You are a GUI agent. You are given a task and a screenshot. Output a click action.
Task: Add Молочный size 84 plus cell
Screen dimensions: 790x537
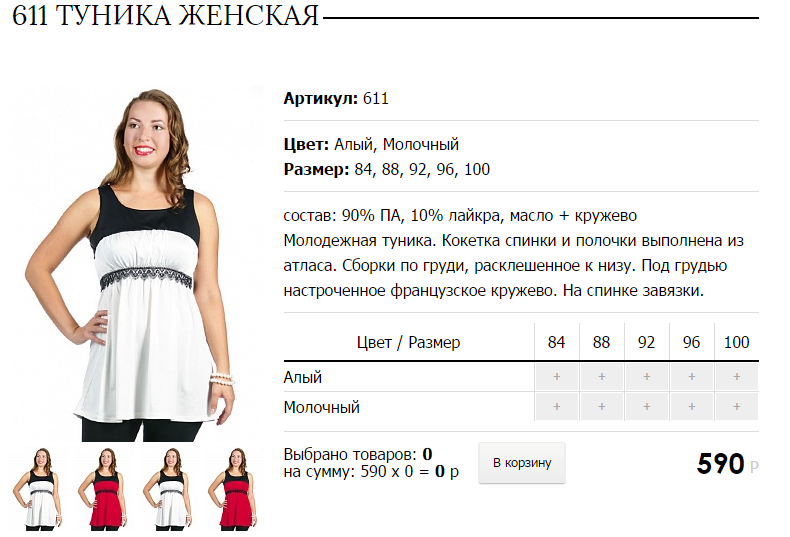pos(556,407)
